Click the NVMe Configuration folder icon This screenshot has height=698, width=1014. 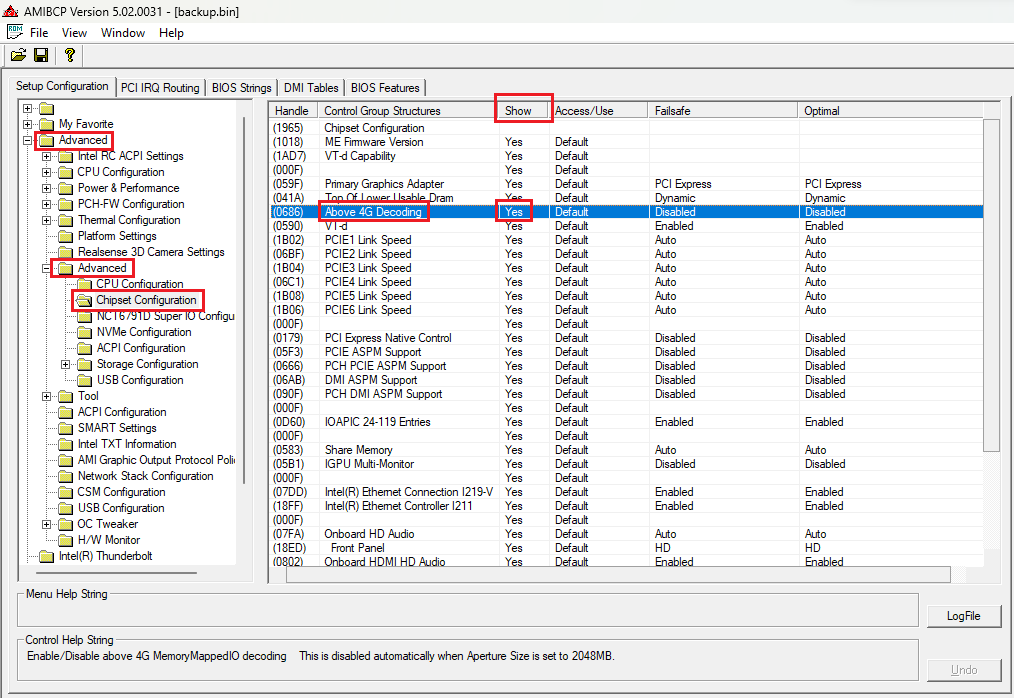[x=84, y=332]
